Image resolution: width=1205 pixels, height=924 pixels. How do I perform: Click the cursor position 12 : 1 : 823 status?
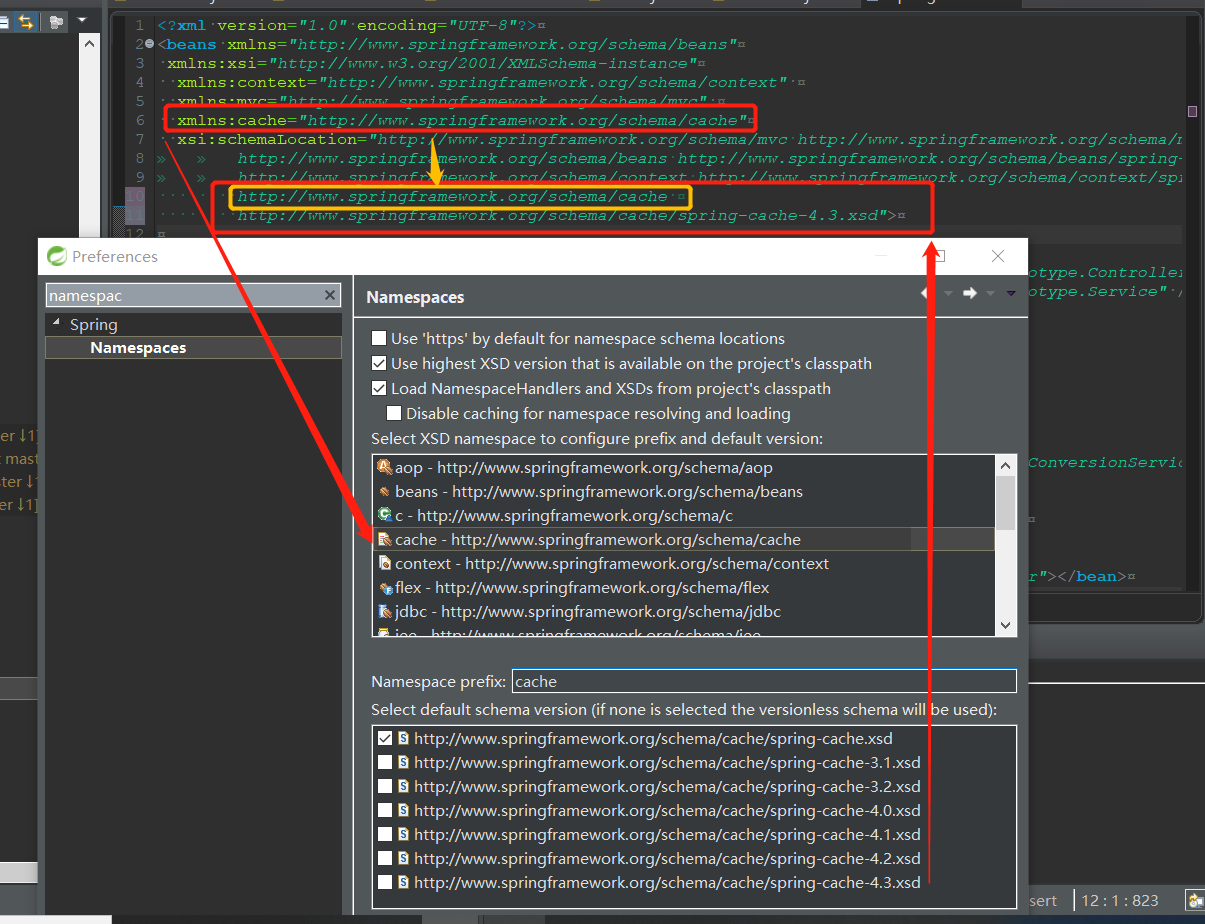[x=1119, y=900]
